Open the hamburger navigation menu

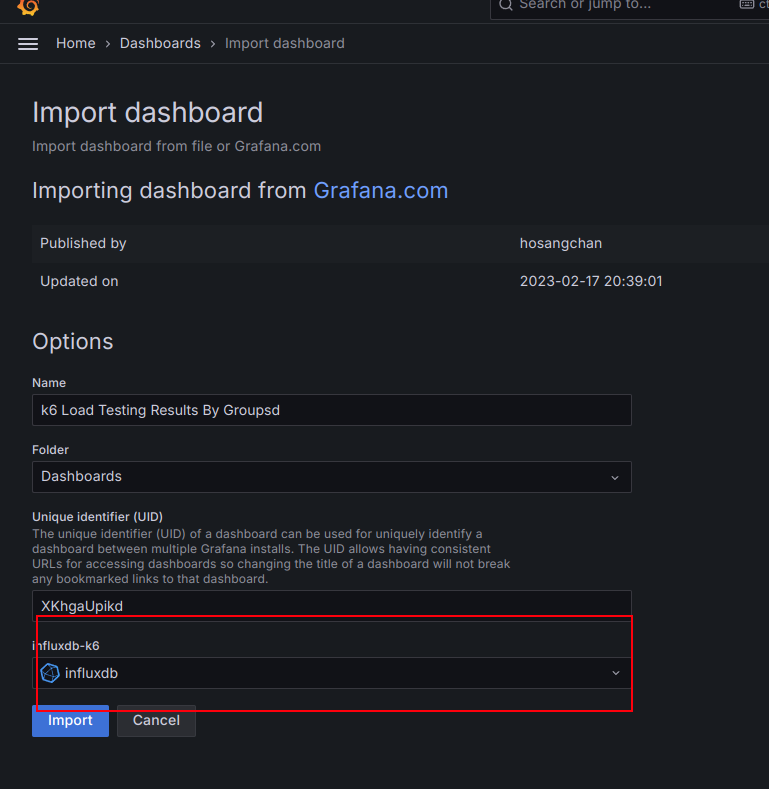tap(28, 44)
